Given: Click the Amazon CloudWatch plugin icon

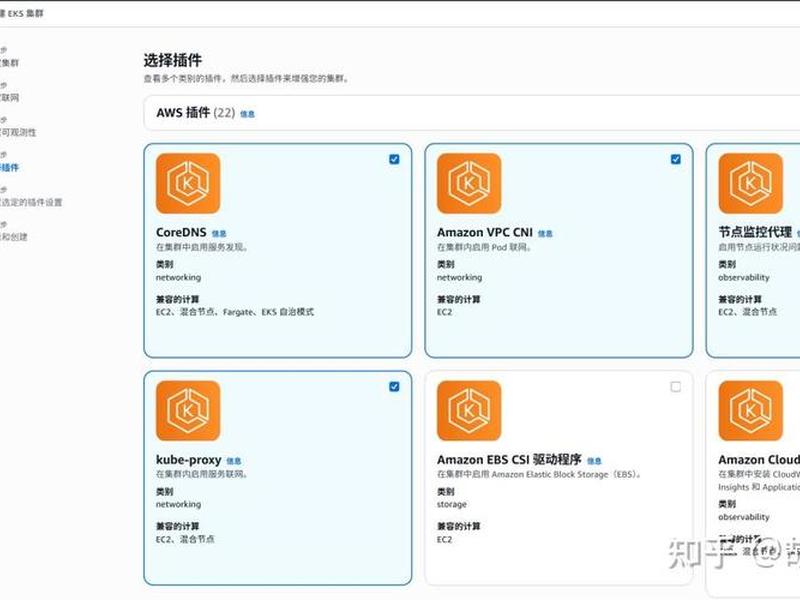Looking at the screenshot, I should tap(750, 410).
